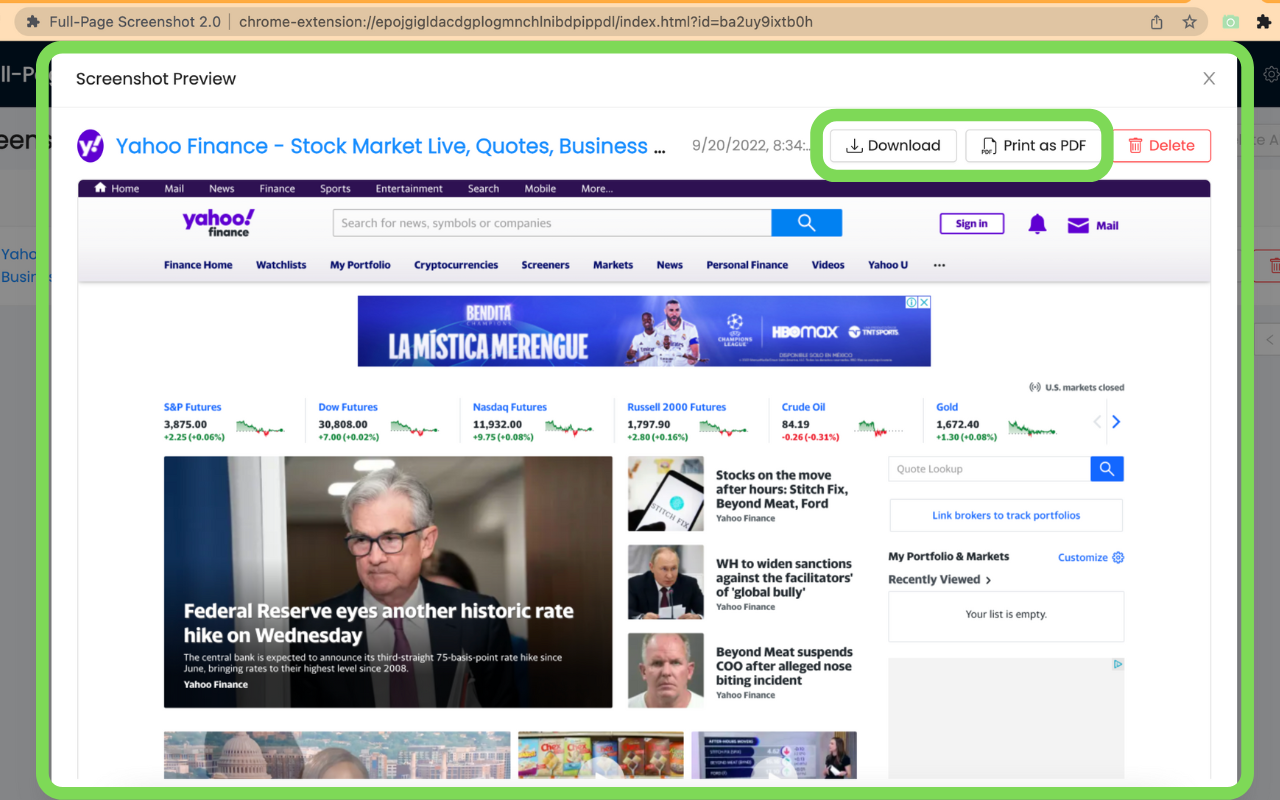Image resolution: width=1280 pixels, height=800 pixels.
Task: Open Russell 2000 Futures quote
Action: 676,407
